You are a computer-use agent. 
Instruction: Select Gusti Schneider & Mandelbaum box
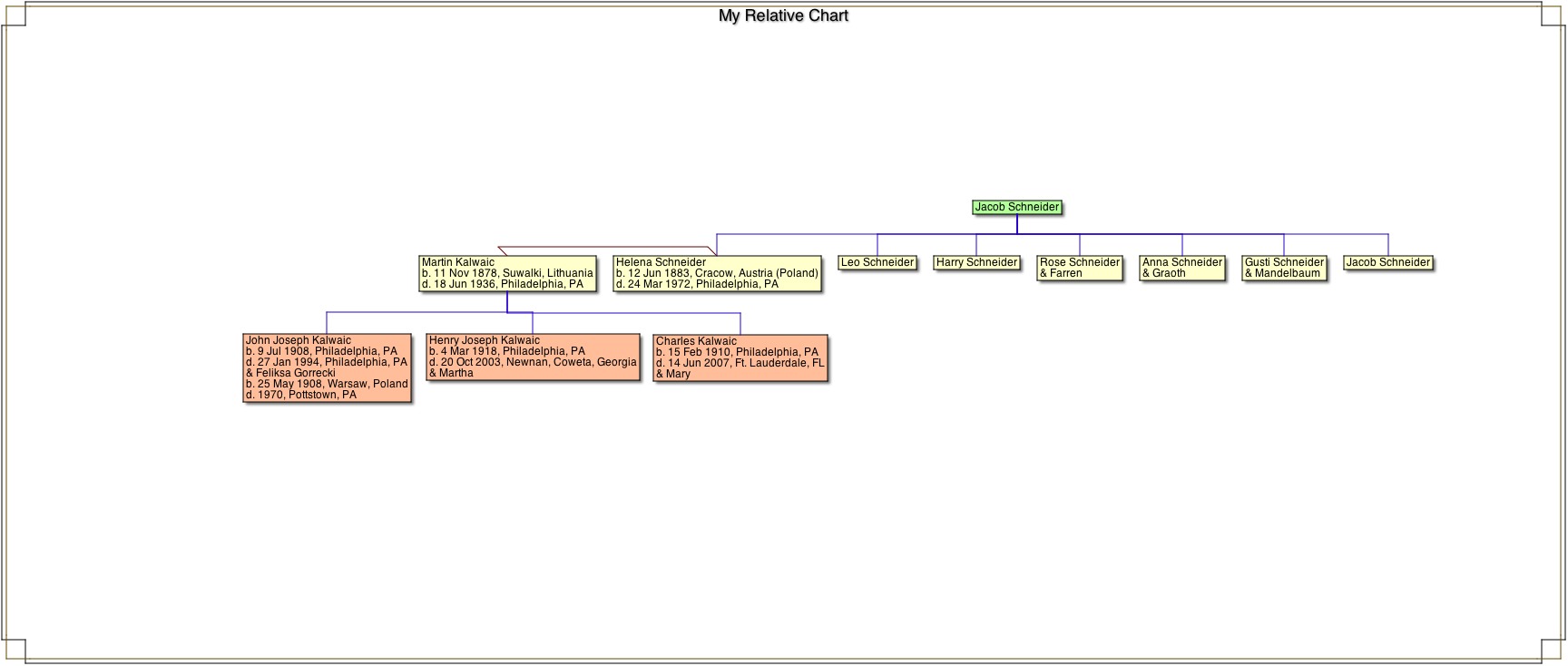(x=1284, y=268)
